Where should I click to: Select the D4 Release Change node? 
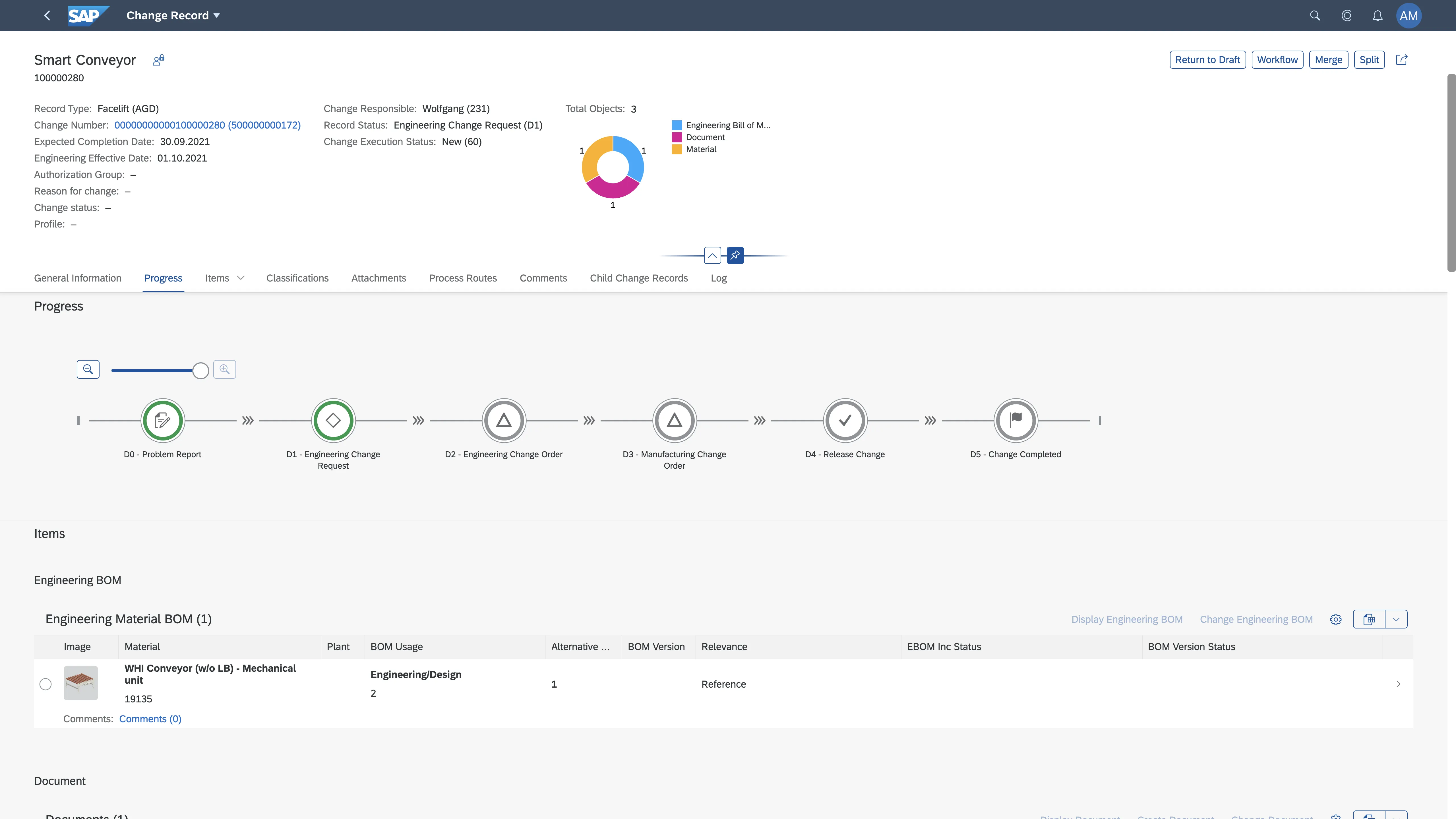(x=844, y=420)
